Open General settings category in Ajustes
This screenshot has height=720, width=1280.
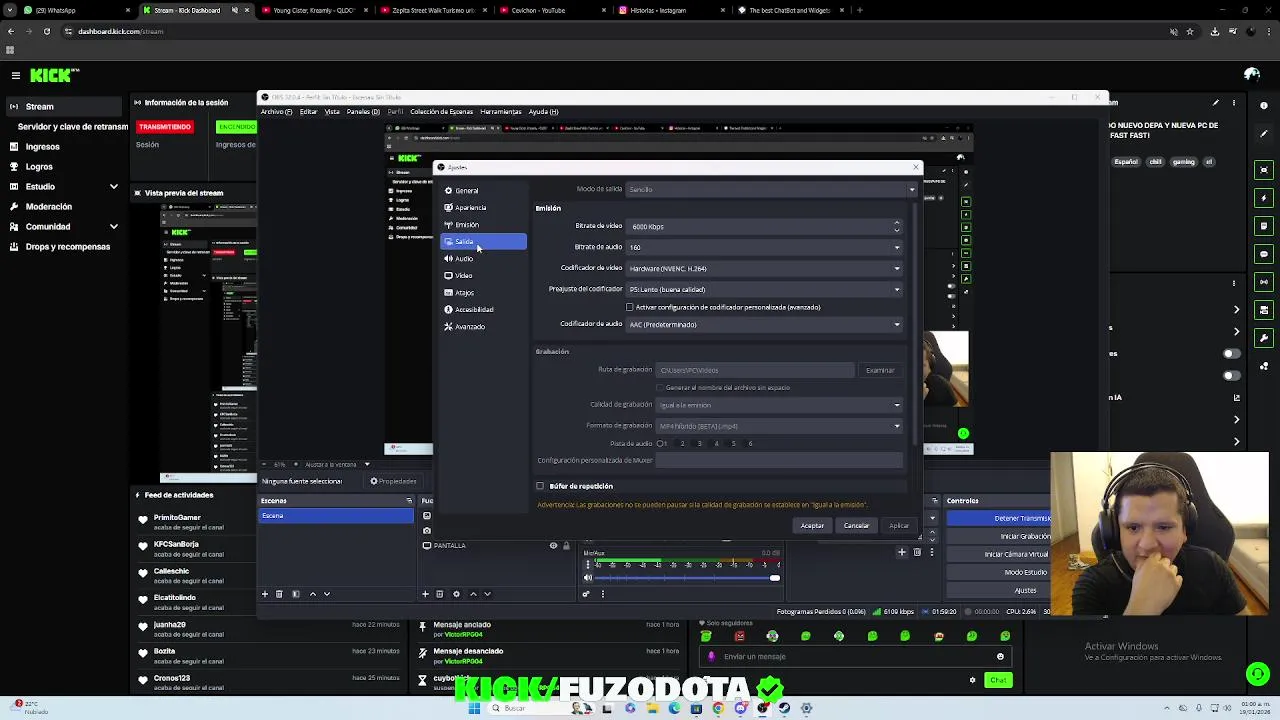[x=484, y=190]
